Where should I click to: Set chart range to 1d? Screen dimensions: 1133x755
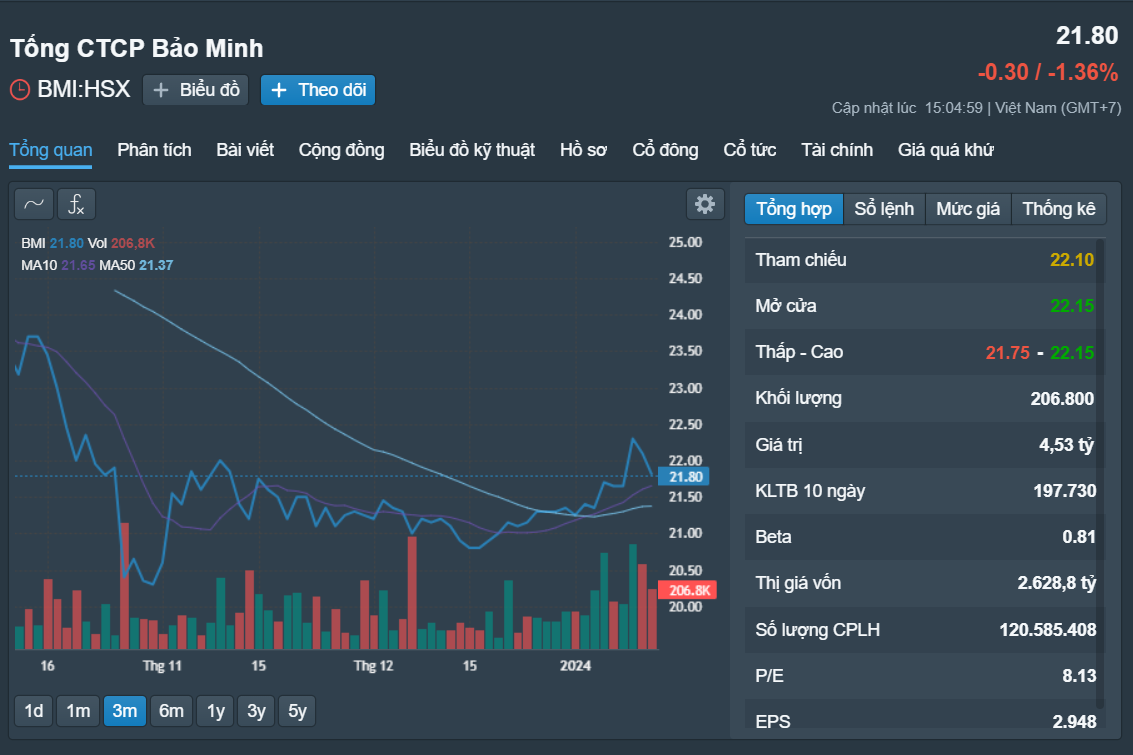coord(34,711)
